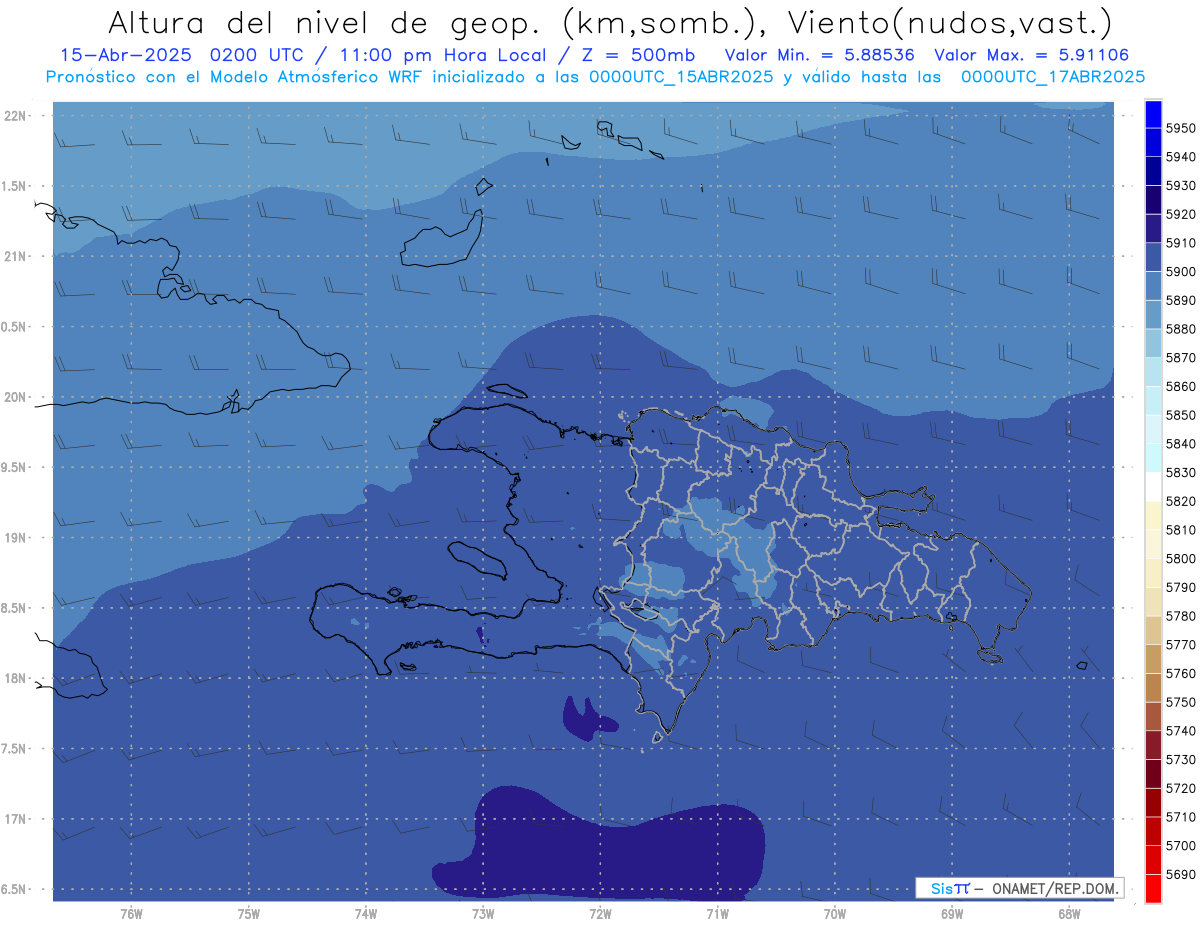Click the map title 'Altura del nivel de geop.'

pos(324,23)
